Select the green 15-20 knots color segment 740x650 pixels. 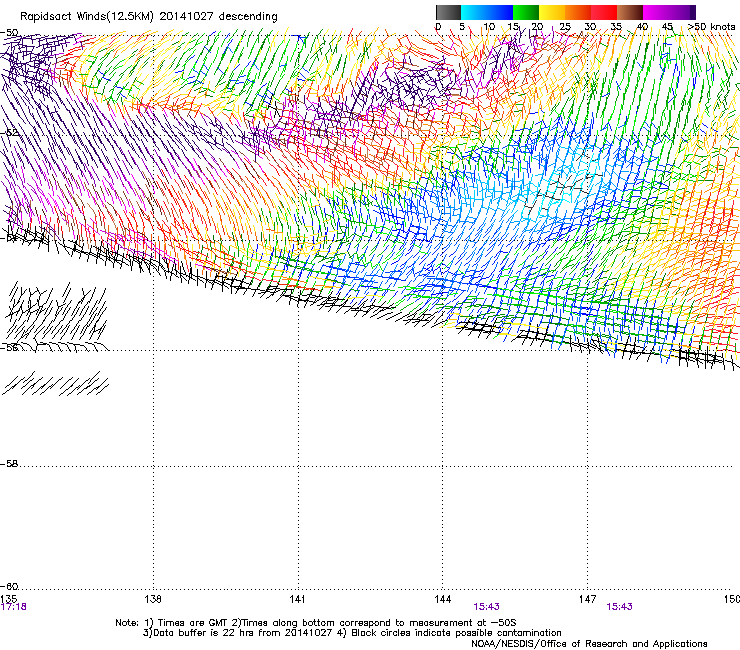point(526,12)
